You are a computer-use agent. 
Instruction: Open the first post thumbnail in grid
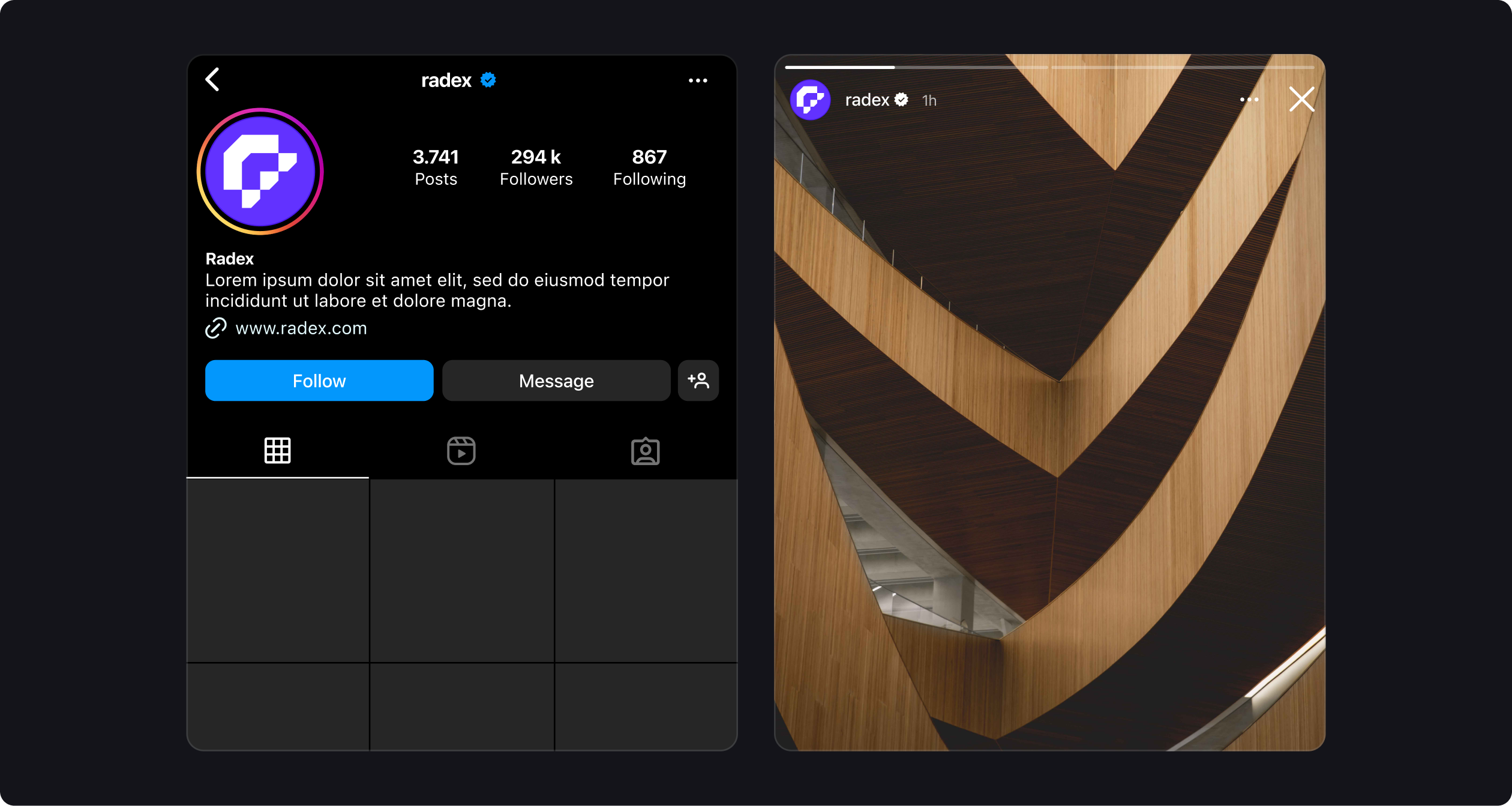278,570
